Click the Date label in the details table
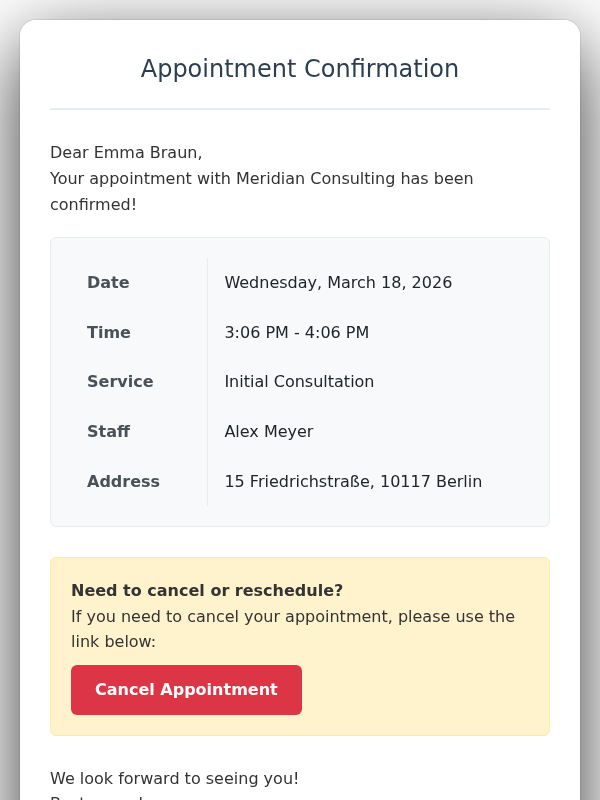This screenshot has width=600, height=800. click(108, 282)
